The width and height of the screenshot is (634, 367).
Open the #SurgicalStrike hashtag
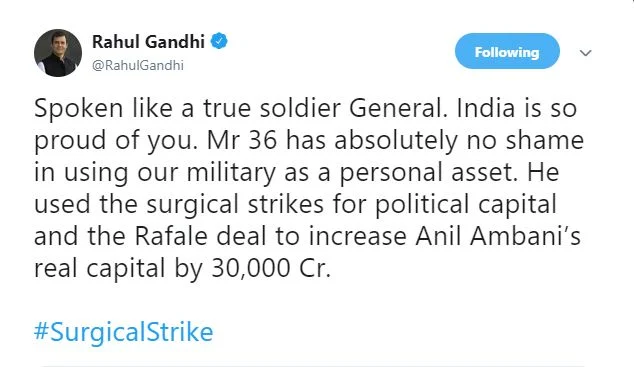[x=123, y=332]
